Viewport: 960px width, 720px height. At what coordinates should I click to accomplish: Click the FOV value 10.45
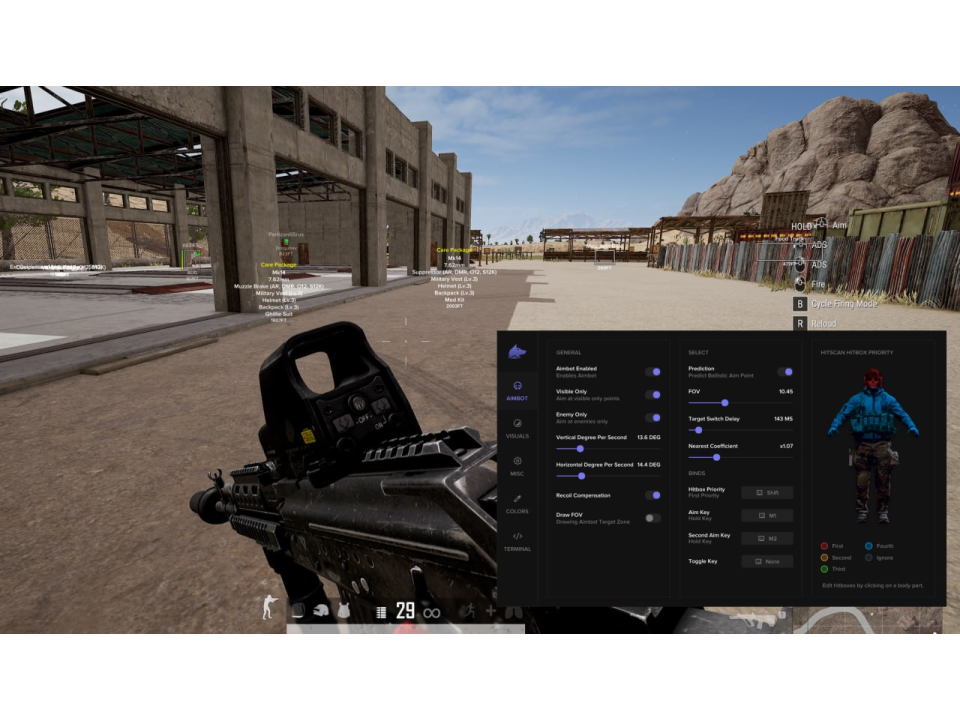pyautogui.click(x=786, y=391)
